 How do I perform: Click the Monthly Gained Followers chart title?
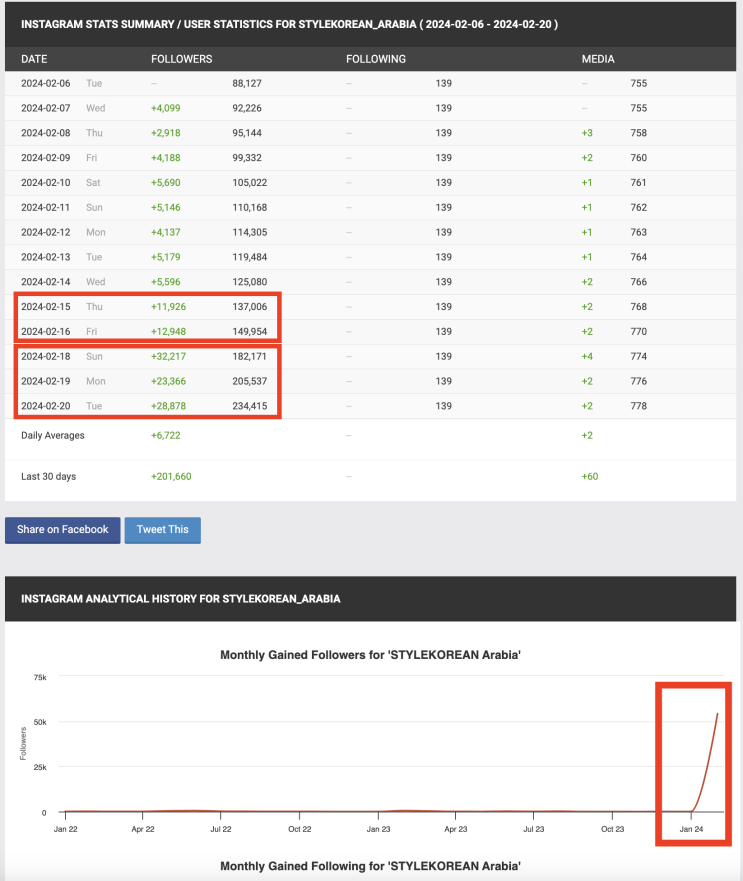point(370,655)
